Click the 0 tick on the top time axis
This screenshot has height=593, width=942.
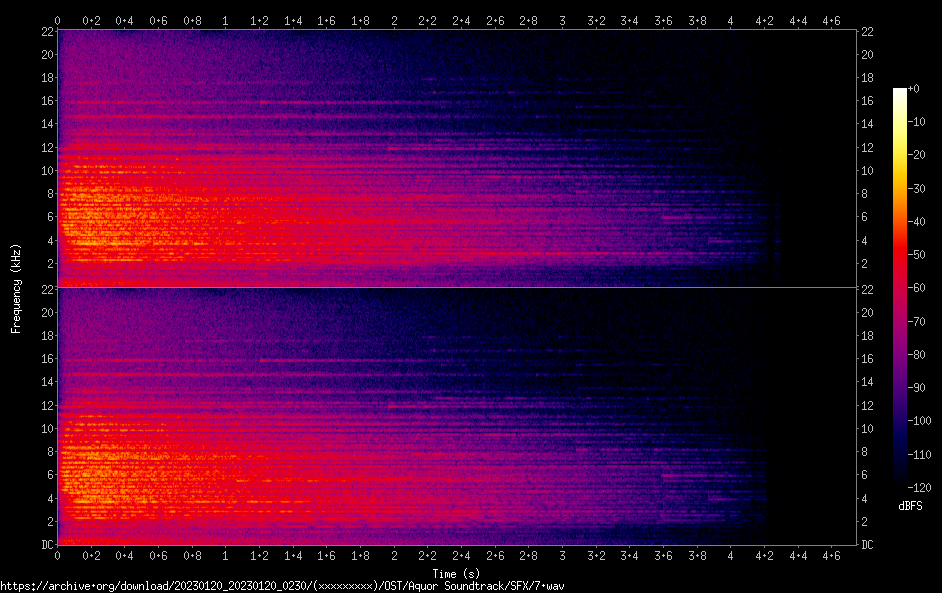click(58, 20)
